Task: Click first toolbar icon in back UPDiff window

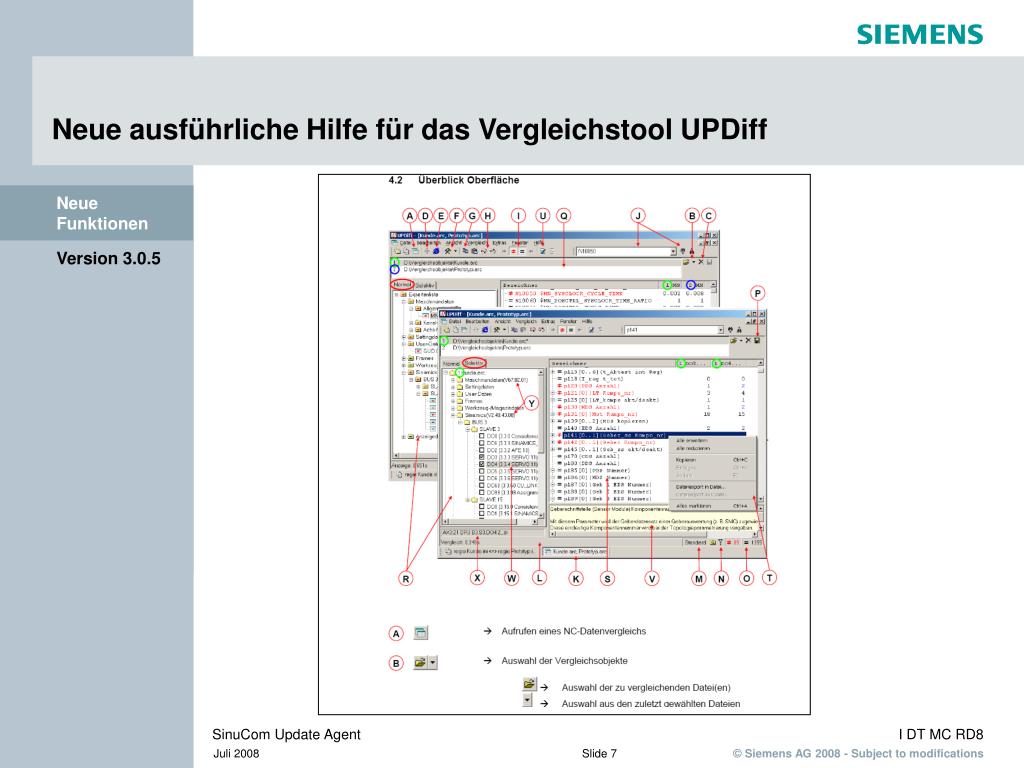Action: [397, 251]
